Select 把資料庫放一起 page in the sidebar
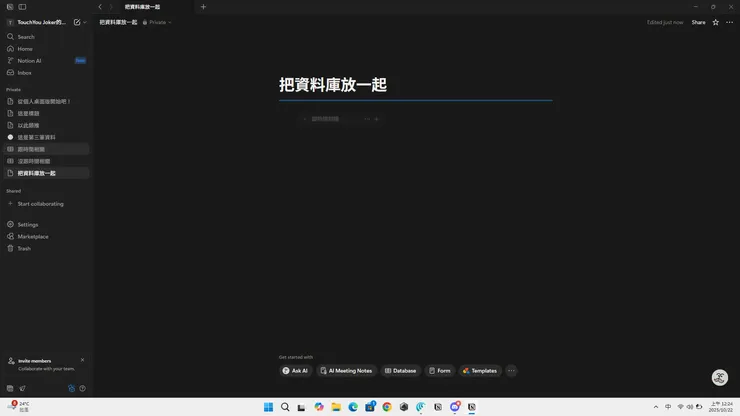Image resolution: width=740 pixels, height=416 pixels. tap(46, 173)
